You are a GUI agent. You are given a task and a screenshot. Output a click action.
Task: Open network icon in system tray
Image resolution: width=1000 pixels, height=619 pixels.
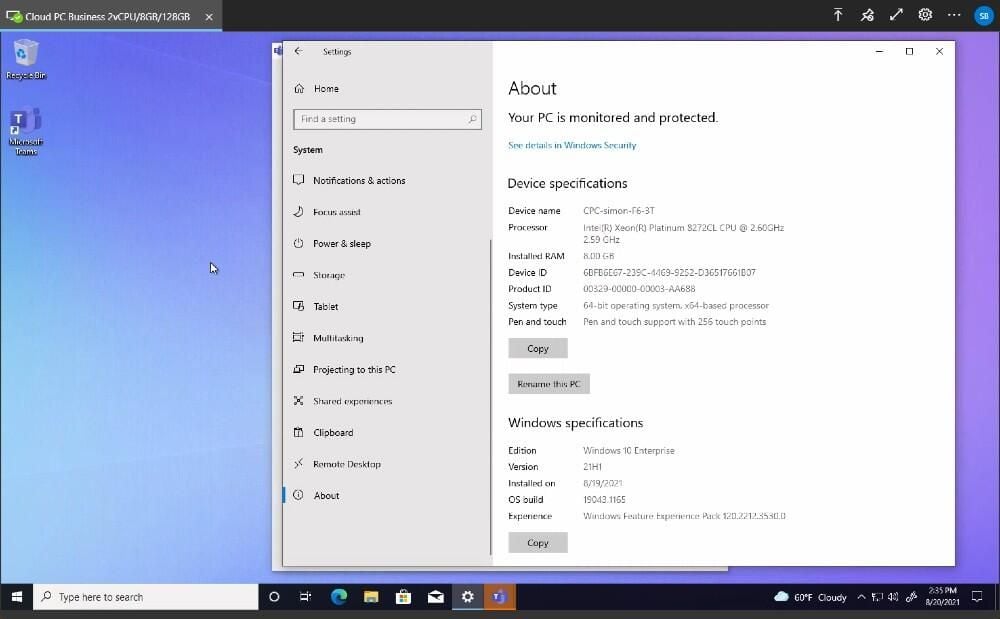877,597
